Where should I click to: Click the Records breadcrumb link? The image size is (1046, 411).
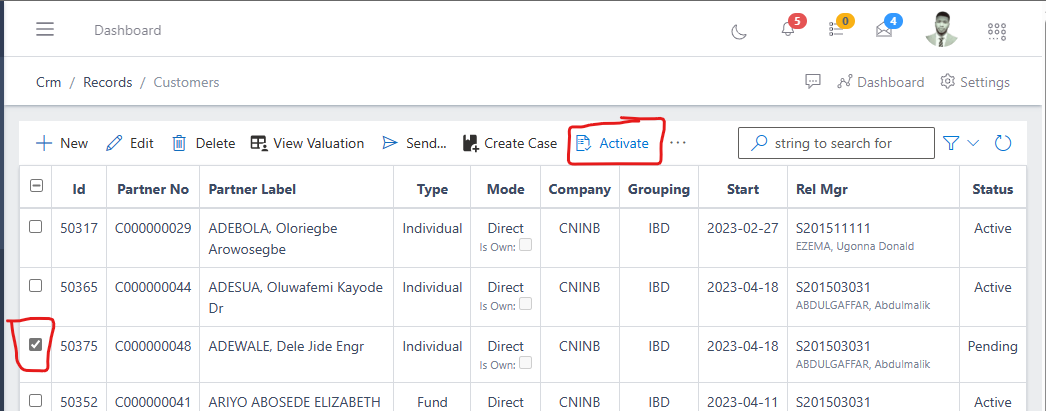pyautogui.click(x=107, y=82)
